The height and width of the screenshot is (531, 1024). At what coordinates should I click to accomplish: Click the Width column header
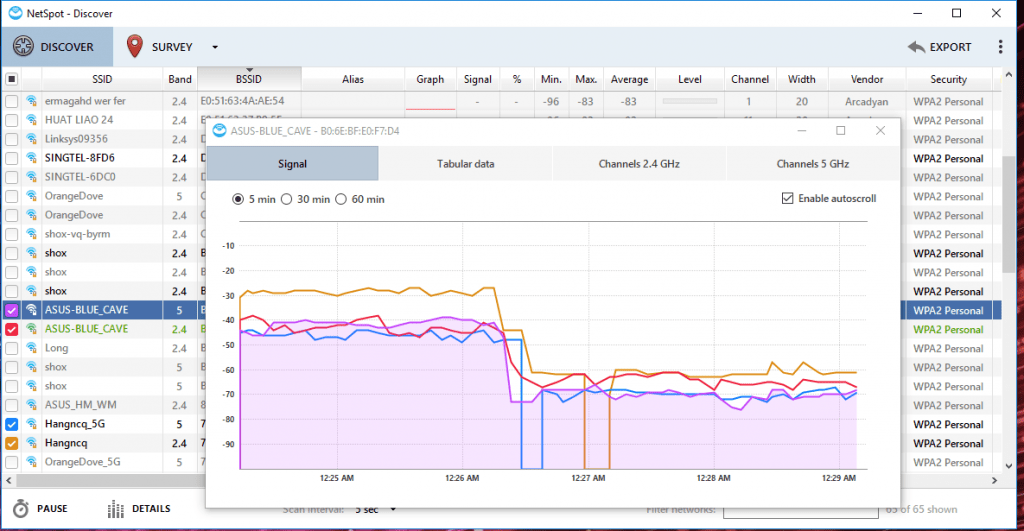801,79
